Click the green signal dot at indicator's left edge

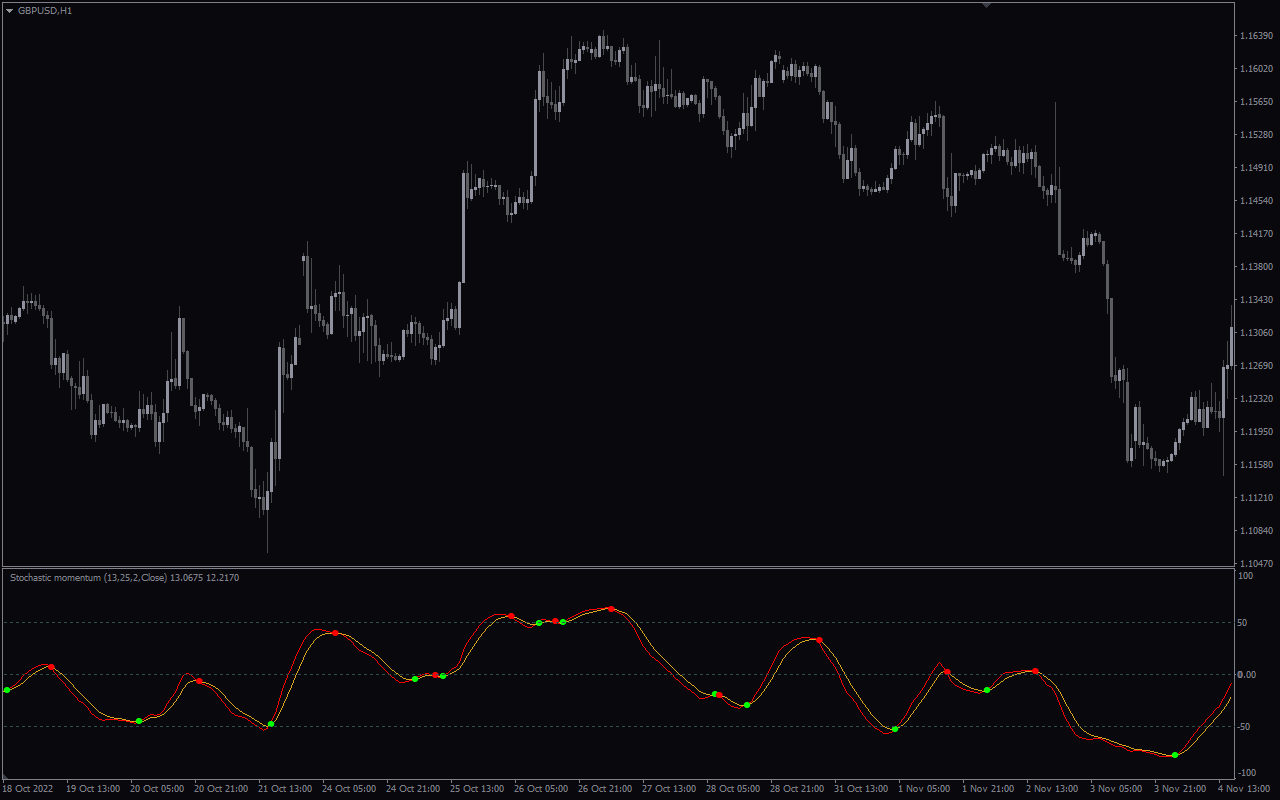pos(7,690)
